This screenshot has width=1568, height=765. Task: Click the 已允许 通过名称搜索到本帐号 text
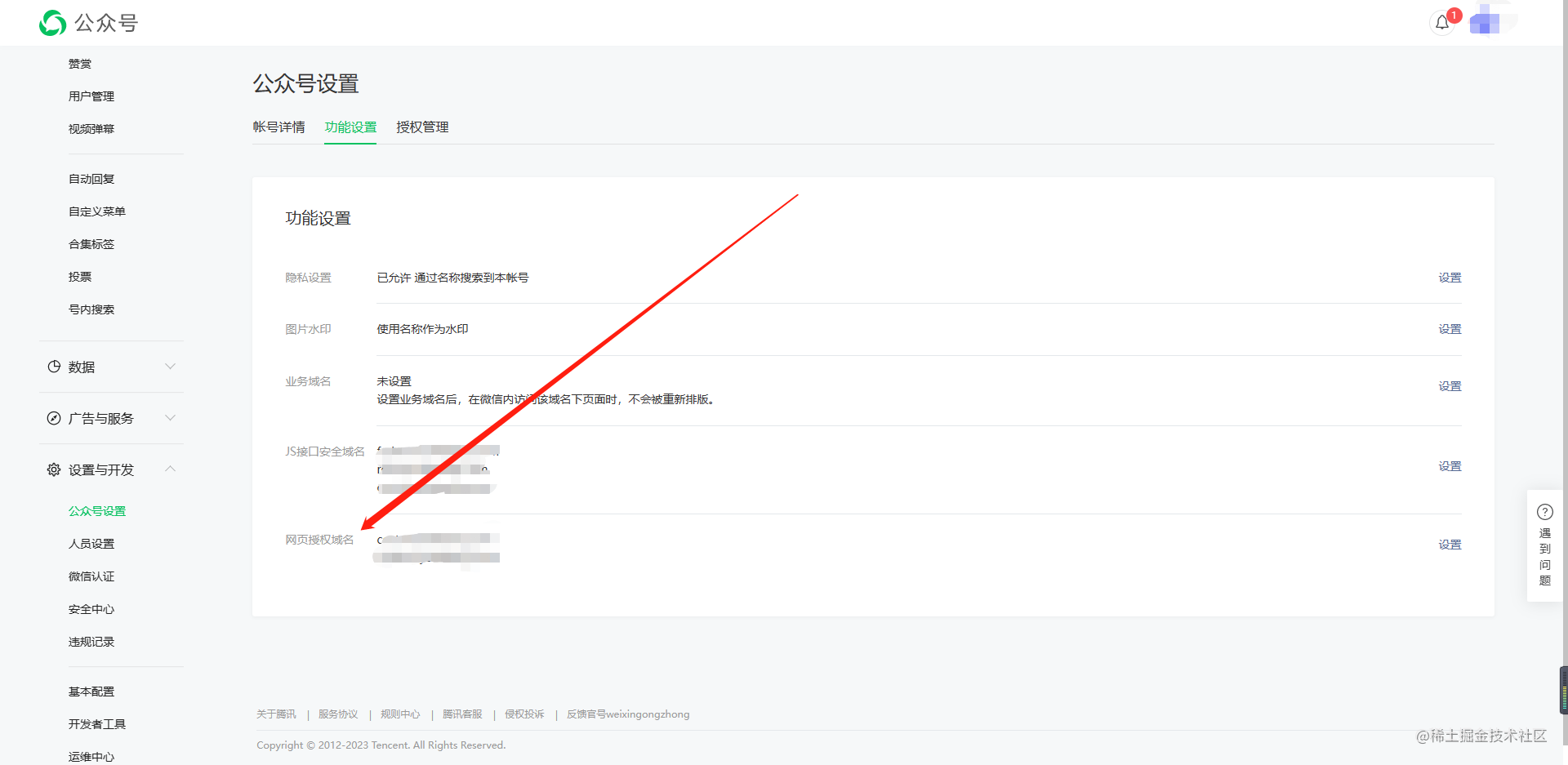[x=452, y=278]
